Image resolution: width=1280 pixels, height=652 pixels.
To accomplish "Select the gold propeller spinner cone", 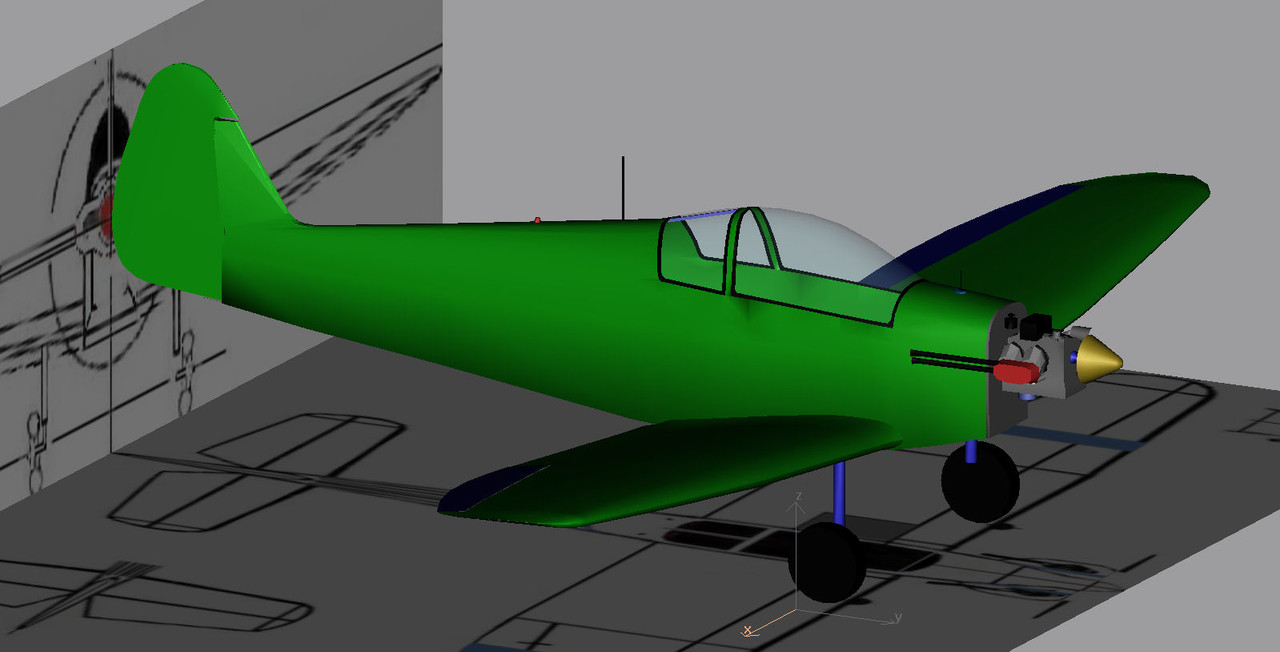I will (x=1098, y=360).
